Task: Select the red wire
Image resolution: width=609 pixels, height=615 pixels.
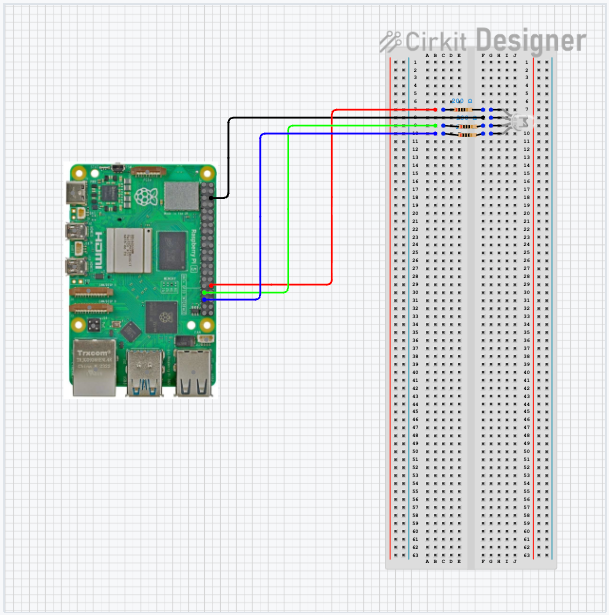Action: coord(332,196)
